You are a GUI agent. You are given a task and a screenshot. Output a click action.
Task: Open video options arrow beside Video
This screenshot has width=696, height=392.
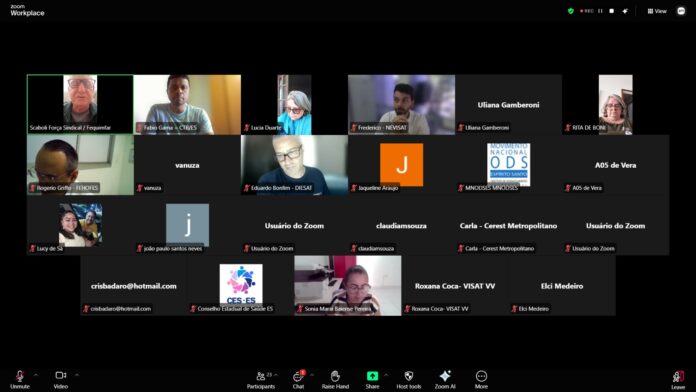coord(77,376)
